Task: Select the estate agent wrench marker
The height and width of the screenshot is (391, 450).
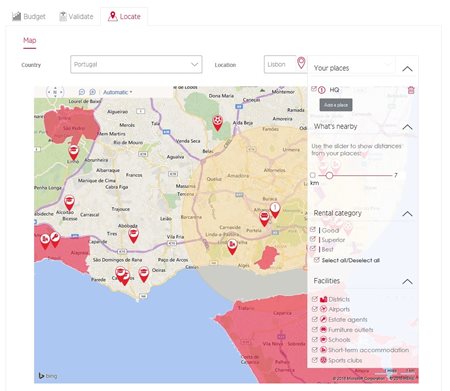Action: click(x=55, y=240)
